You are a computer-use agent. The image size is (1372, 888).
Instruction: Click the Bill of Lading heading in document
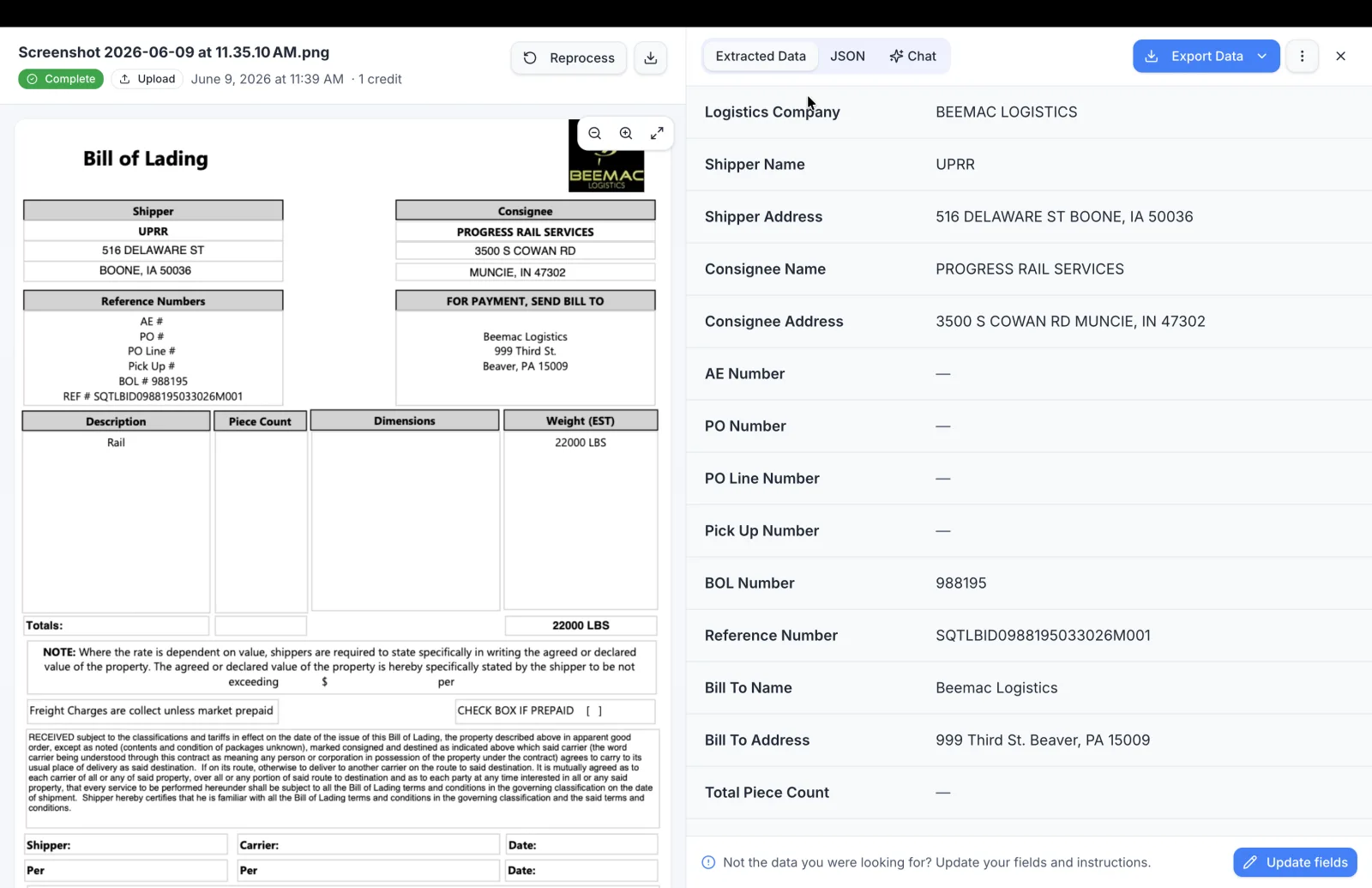pos(146,159)
